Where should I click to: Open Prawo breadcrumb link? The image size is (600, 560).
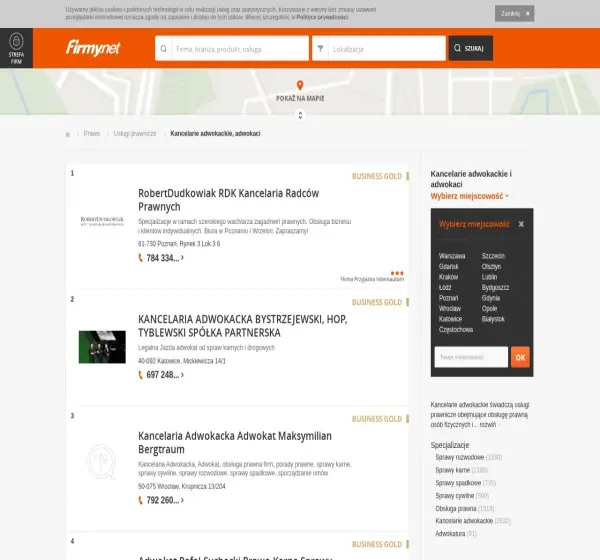(92, 134)
